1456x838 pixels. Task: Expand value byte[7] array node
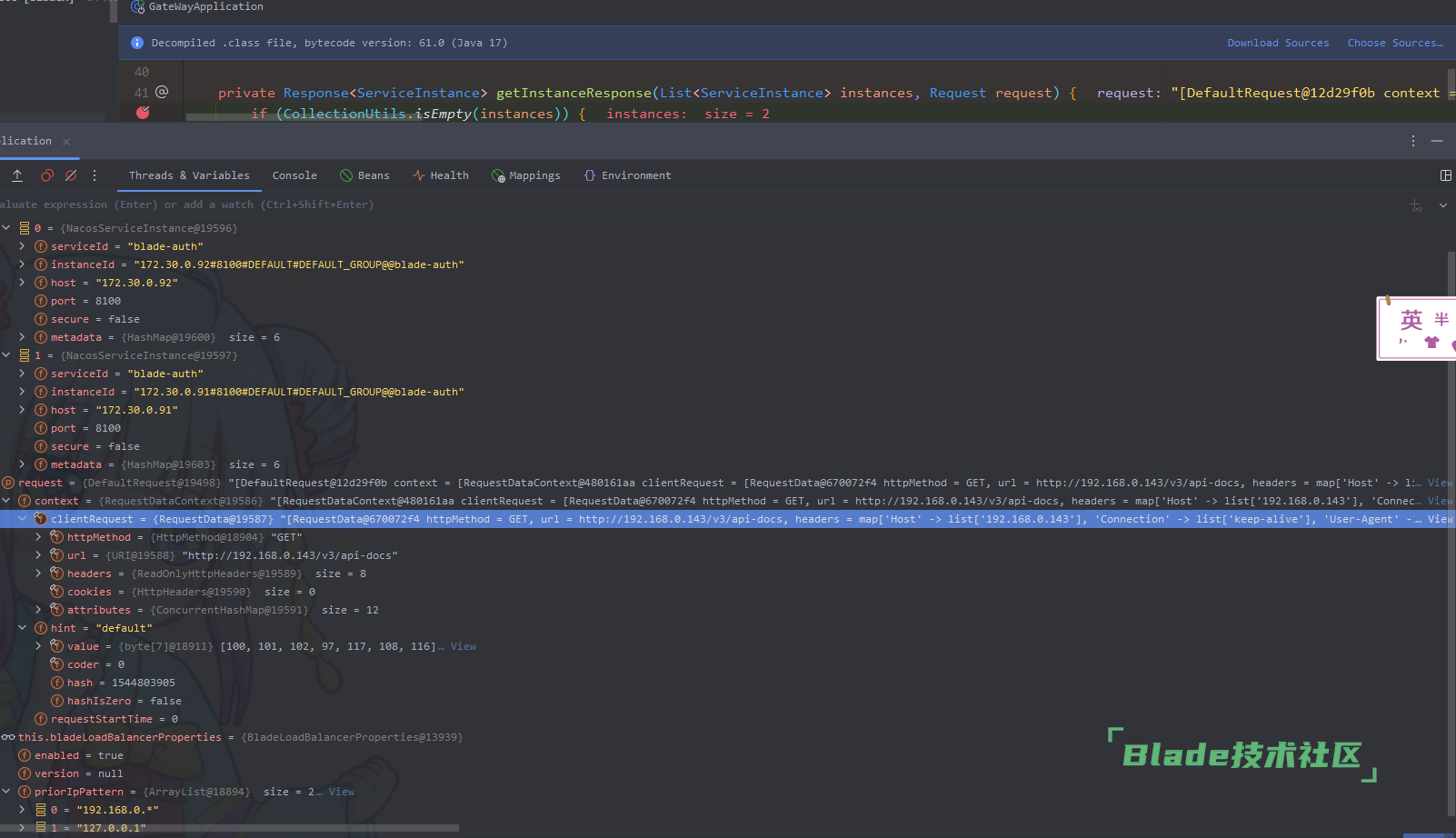[38, 646]
